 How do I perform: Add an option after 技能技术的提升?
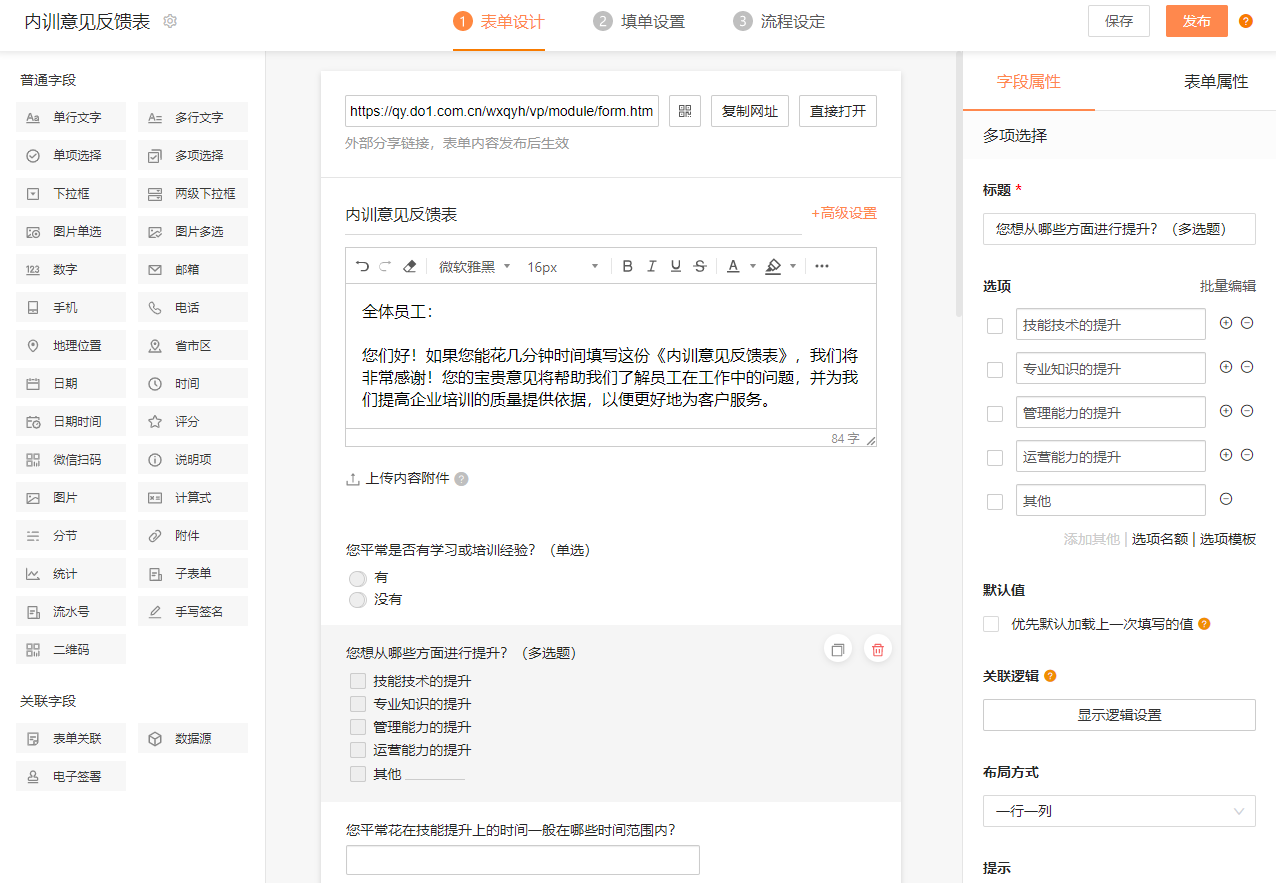(1226, 323)
